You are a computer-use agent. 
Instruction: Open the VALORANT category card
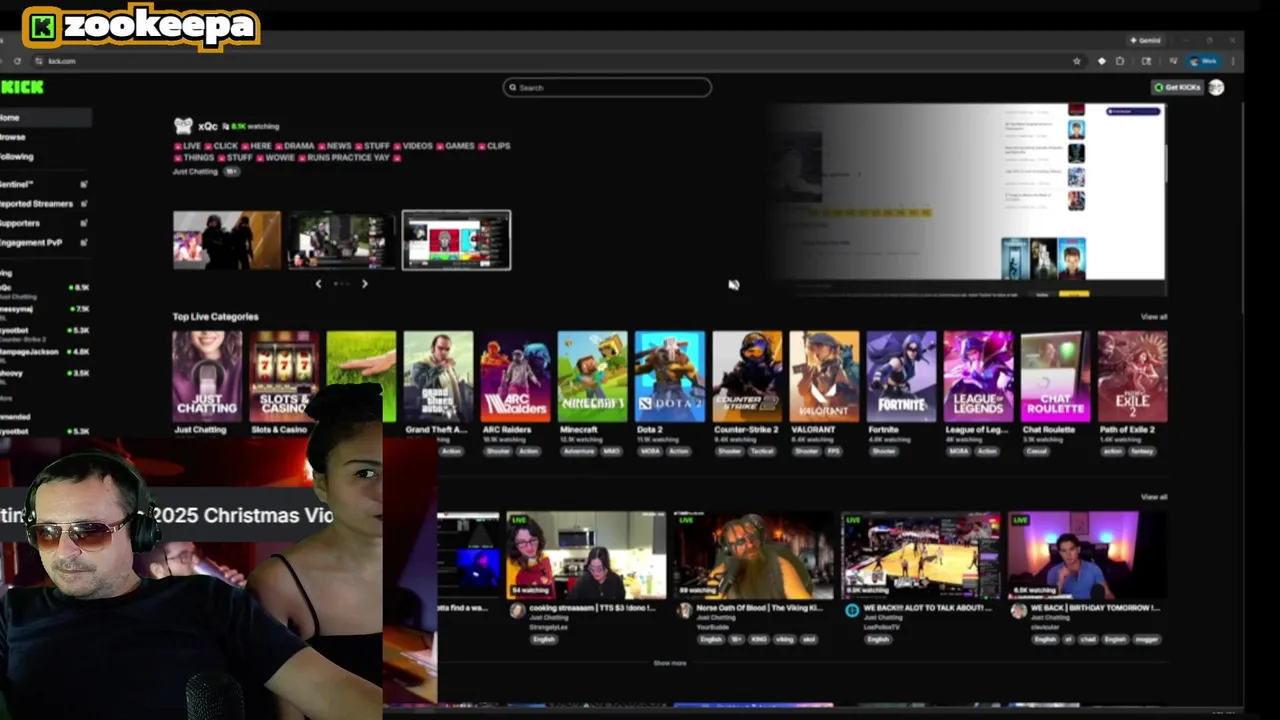824,377
